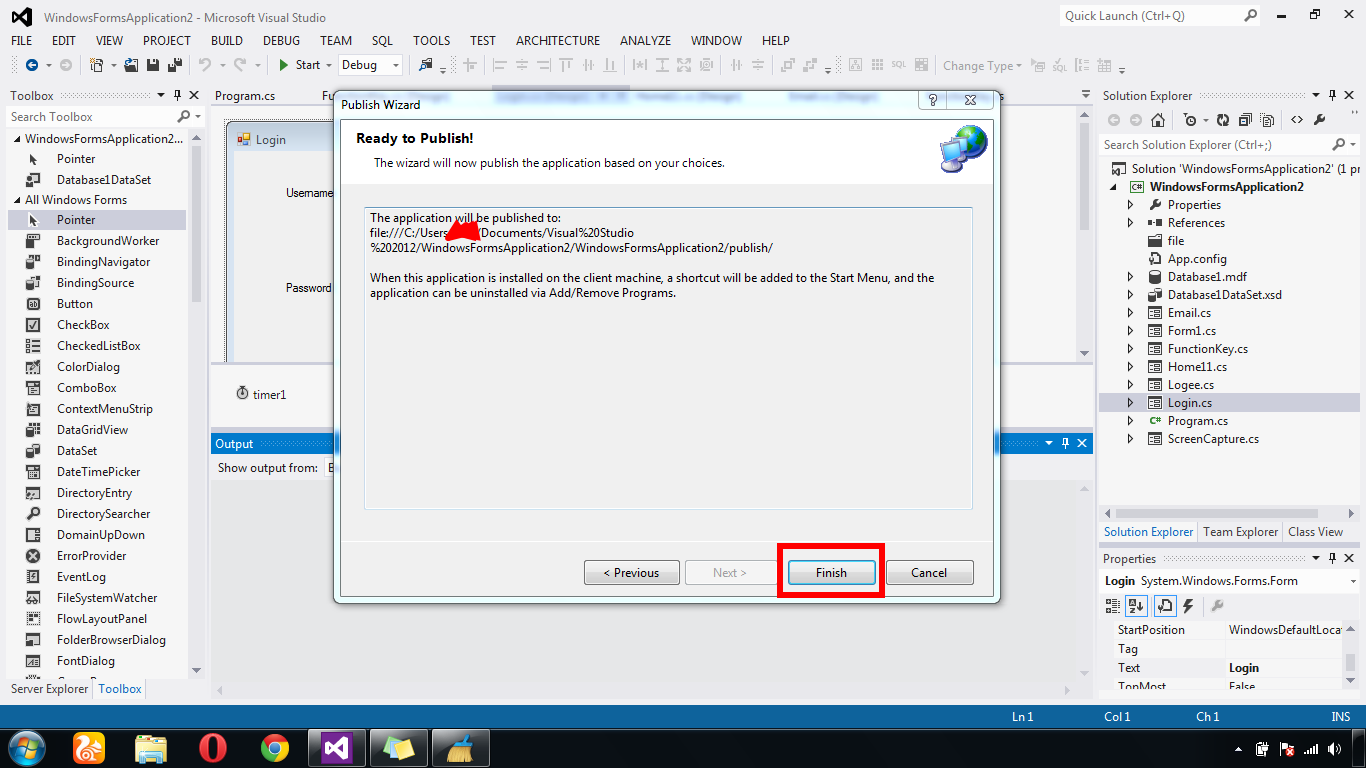The width and height of the screenshot is (1366, 768).
Task: Click Cancel in the Publish Wizard
Action: (x=929, y=573)
